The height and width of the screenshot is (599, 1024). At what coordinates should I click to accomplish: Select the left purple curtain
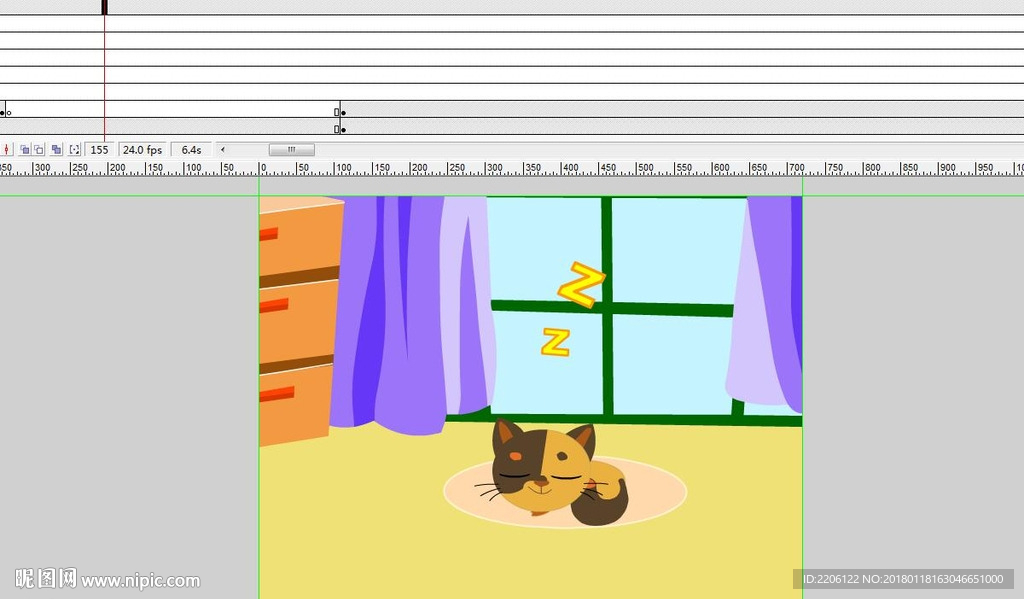[x=411, y=314]
